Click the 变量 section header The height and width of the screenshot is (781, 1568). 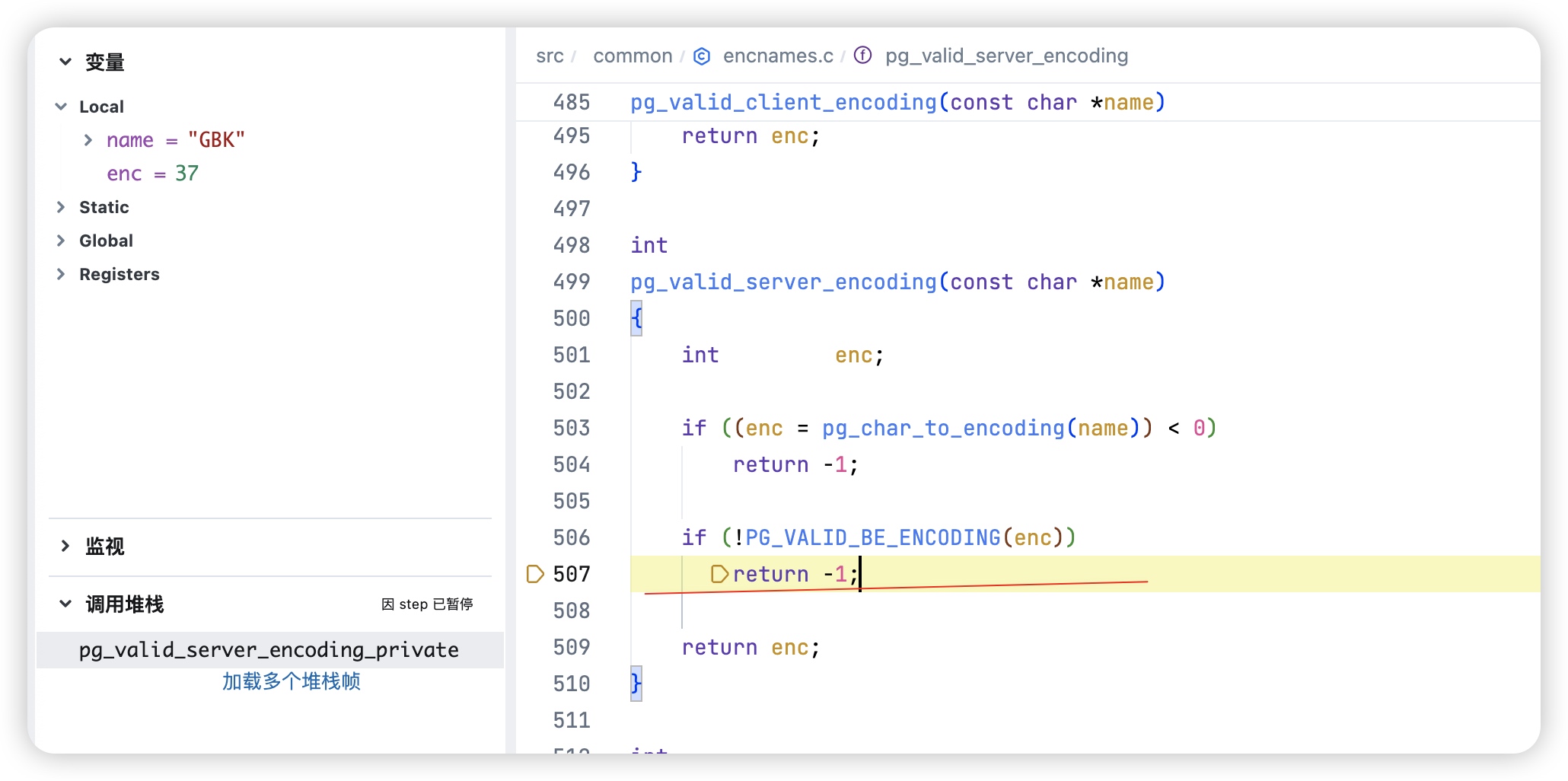click(105, 62)
